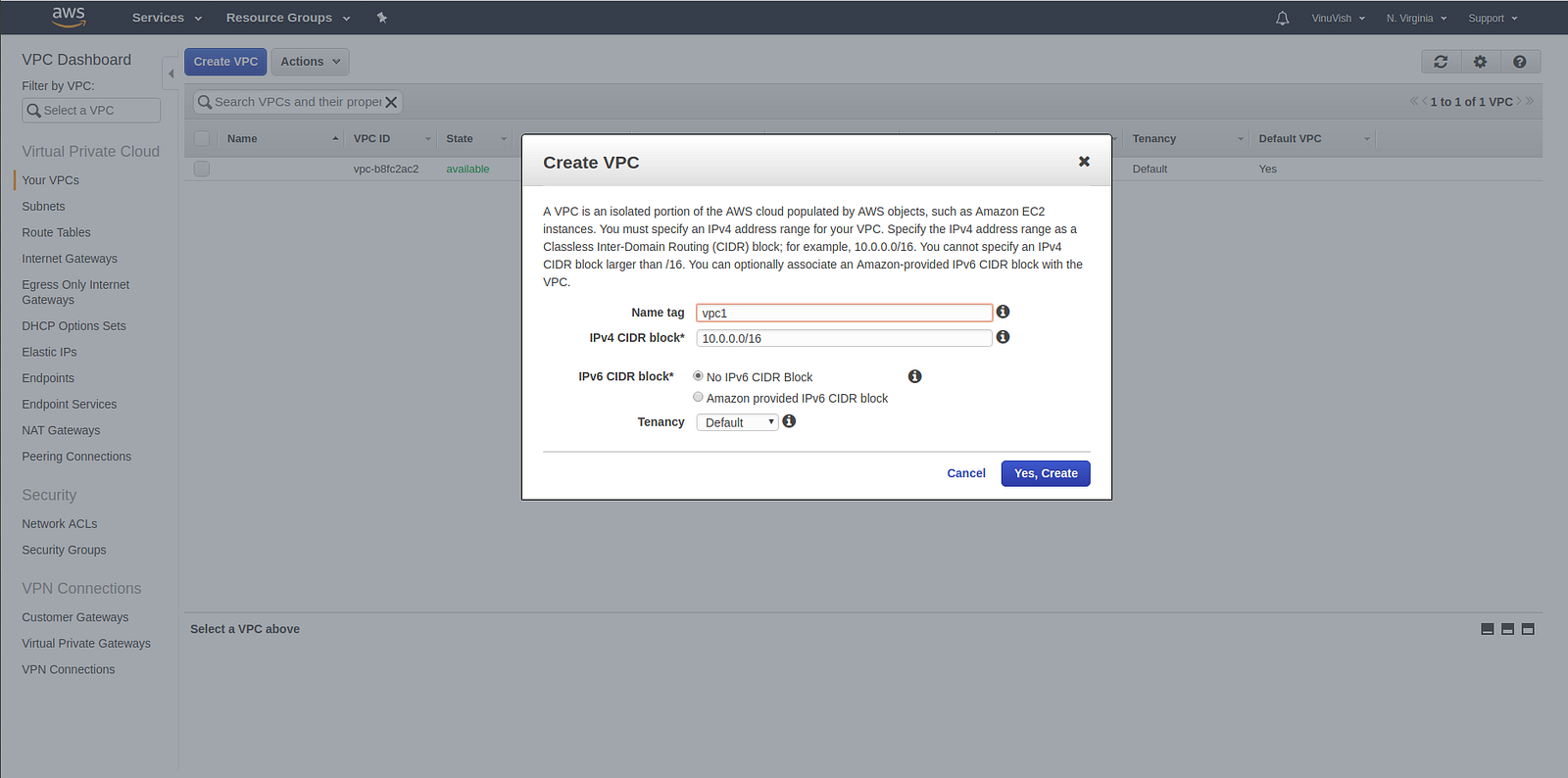This screenshot has width=1568, height=778.
Task: Open Virtual Private Gateways in sidebar
Action: coord(86,644)
